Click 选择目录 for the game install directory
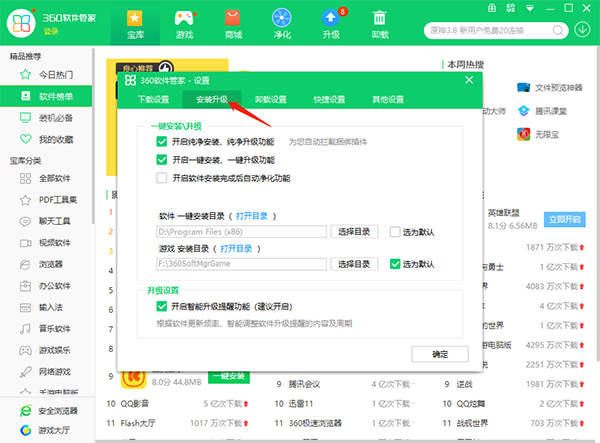The height and width of the screenshot is (443, 600). [354, 264]
